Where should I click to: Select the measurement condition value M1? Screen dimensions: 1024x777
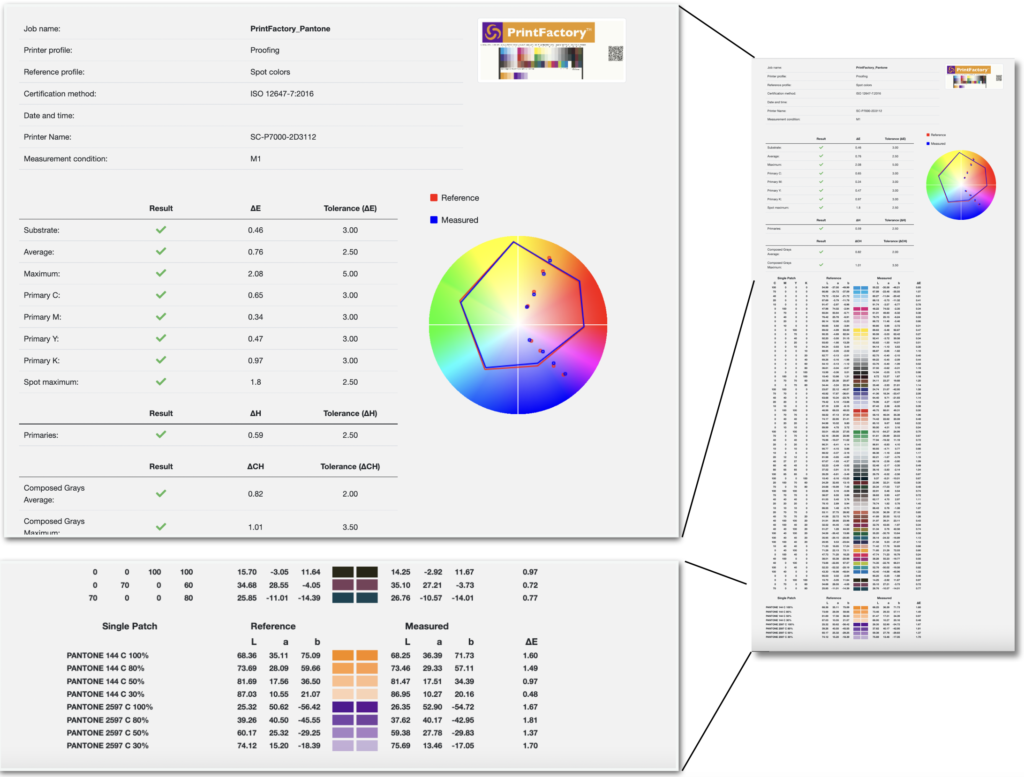point(255,159)
